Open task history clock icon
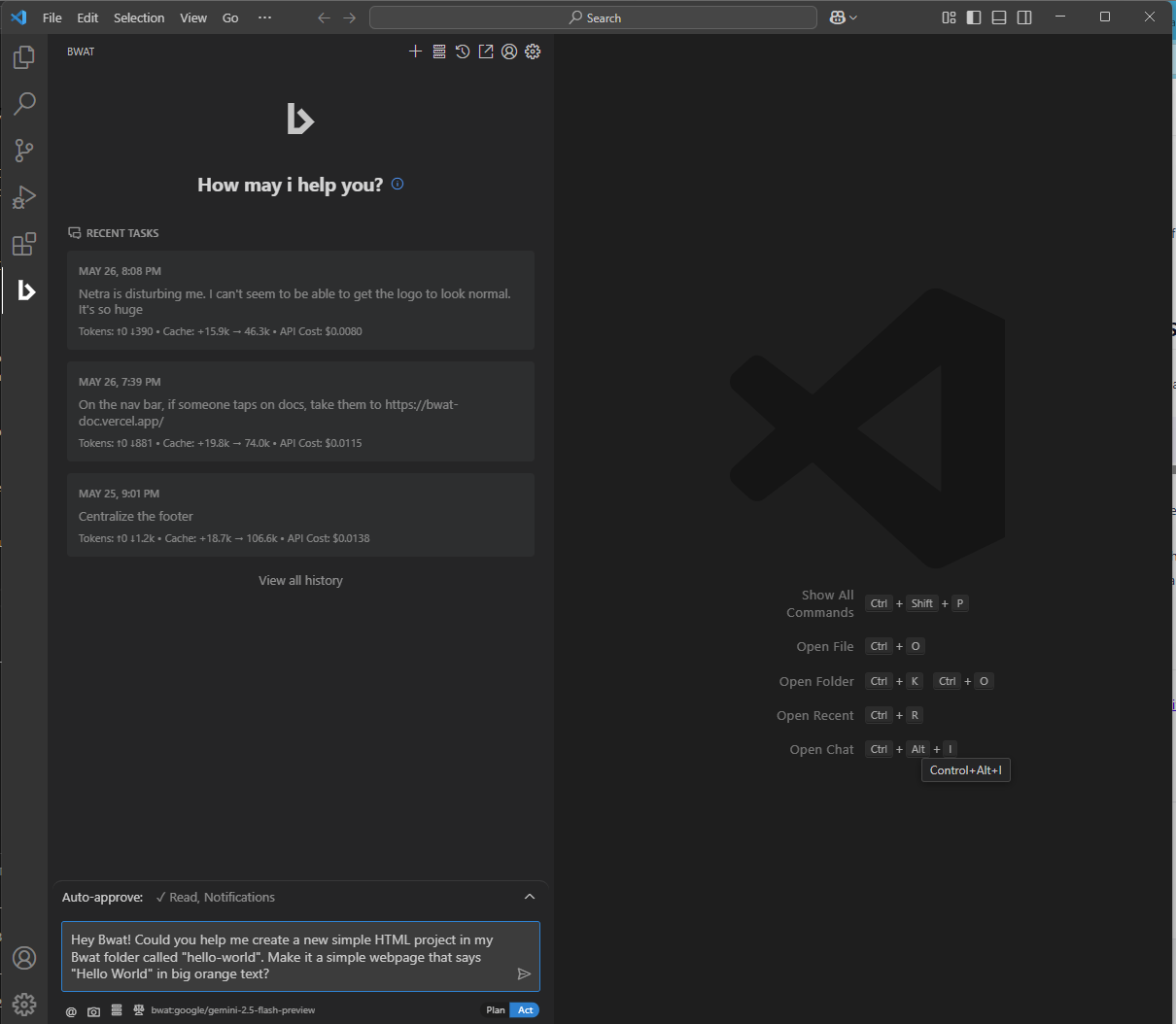This screenshot has height=1024, width=1176. click(x=463, y=51)
